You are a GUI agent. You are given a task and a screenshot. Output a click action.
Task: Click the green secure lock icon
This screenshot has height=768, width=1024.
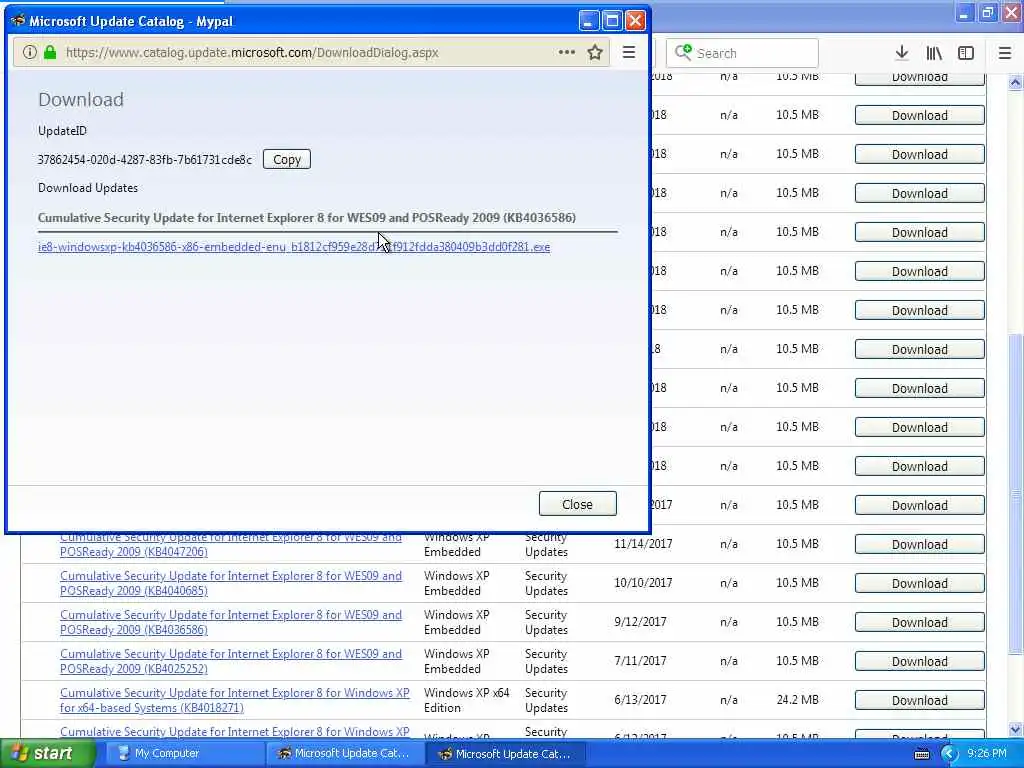[50, 52]
